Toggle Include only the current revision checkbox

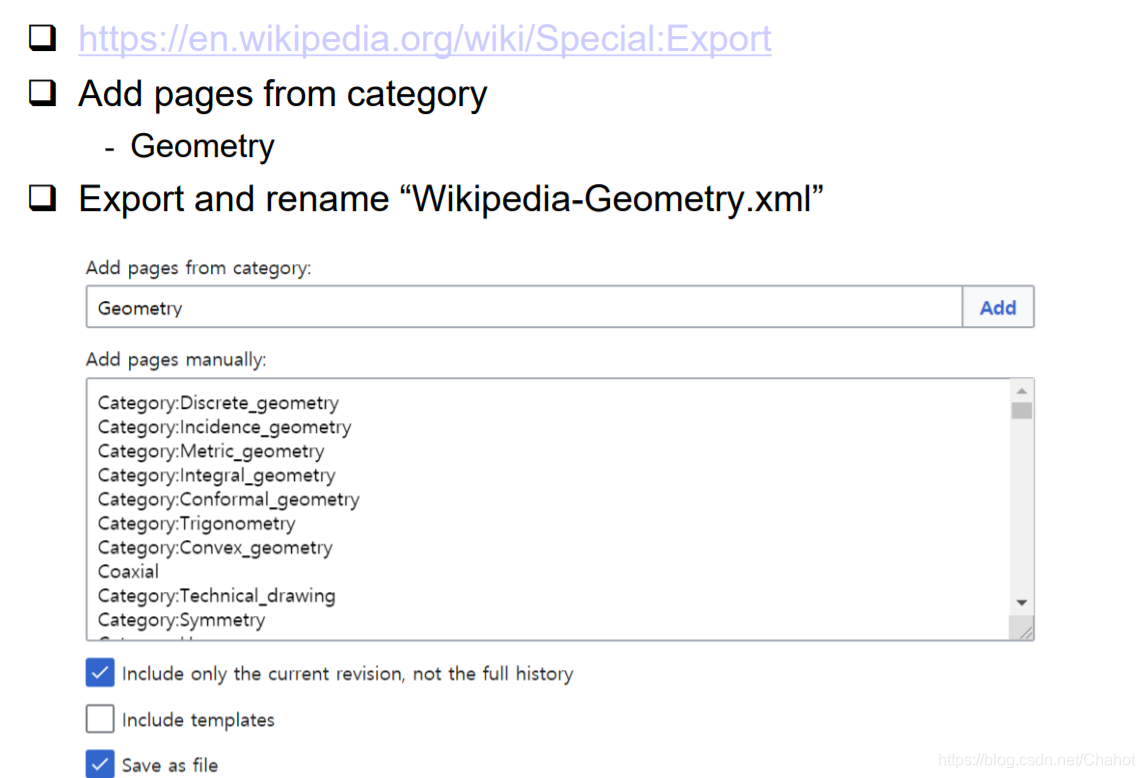click(100, 673)
